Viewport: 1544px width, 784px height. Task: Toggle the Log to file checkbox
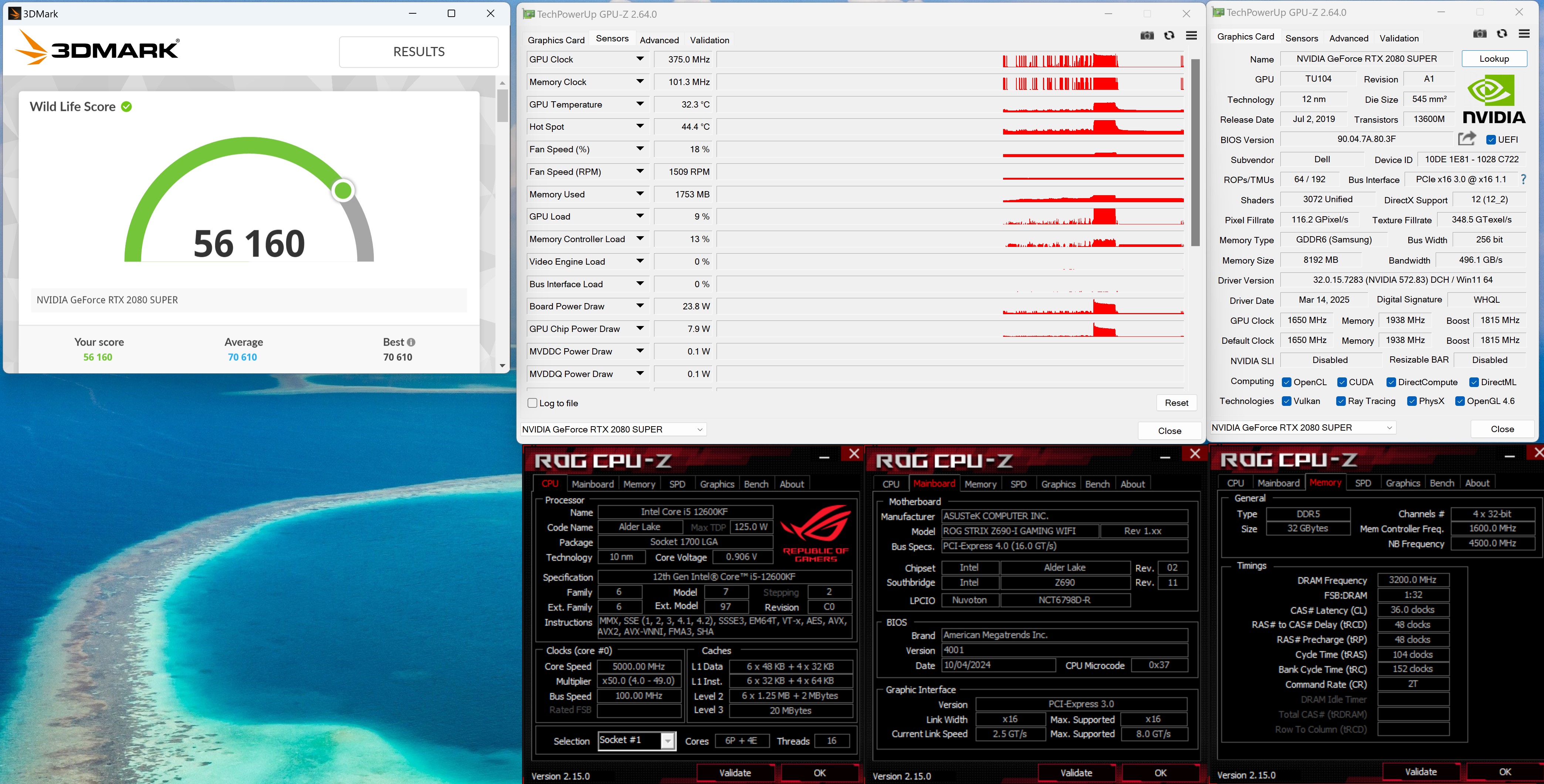click(x=532, y=403)
